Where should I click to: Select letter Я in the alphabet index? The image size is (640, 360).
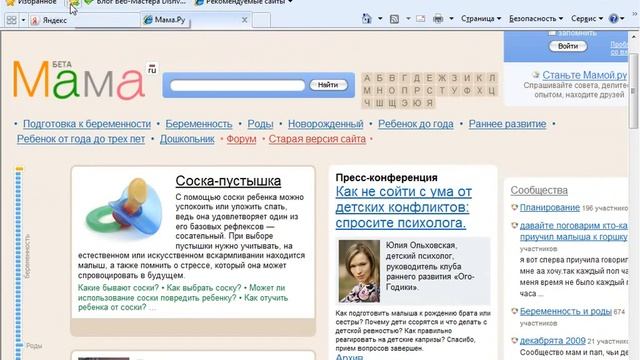429,103
